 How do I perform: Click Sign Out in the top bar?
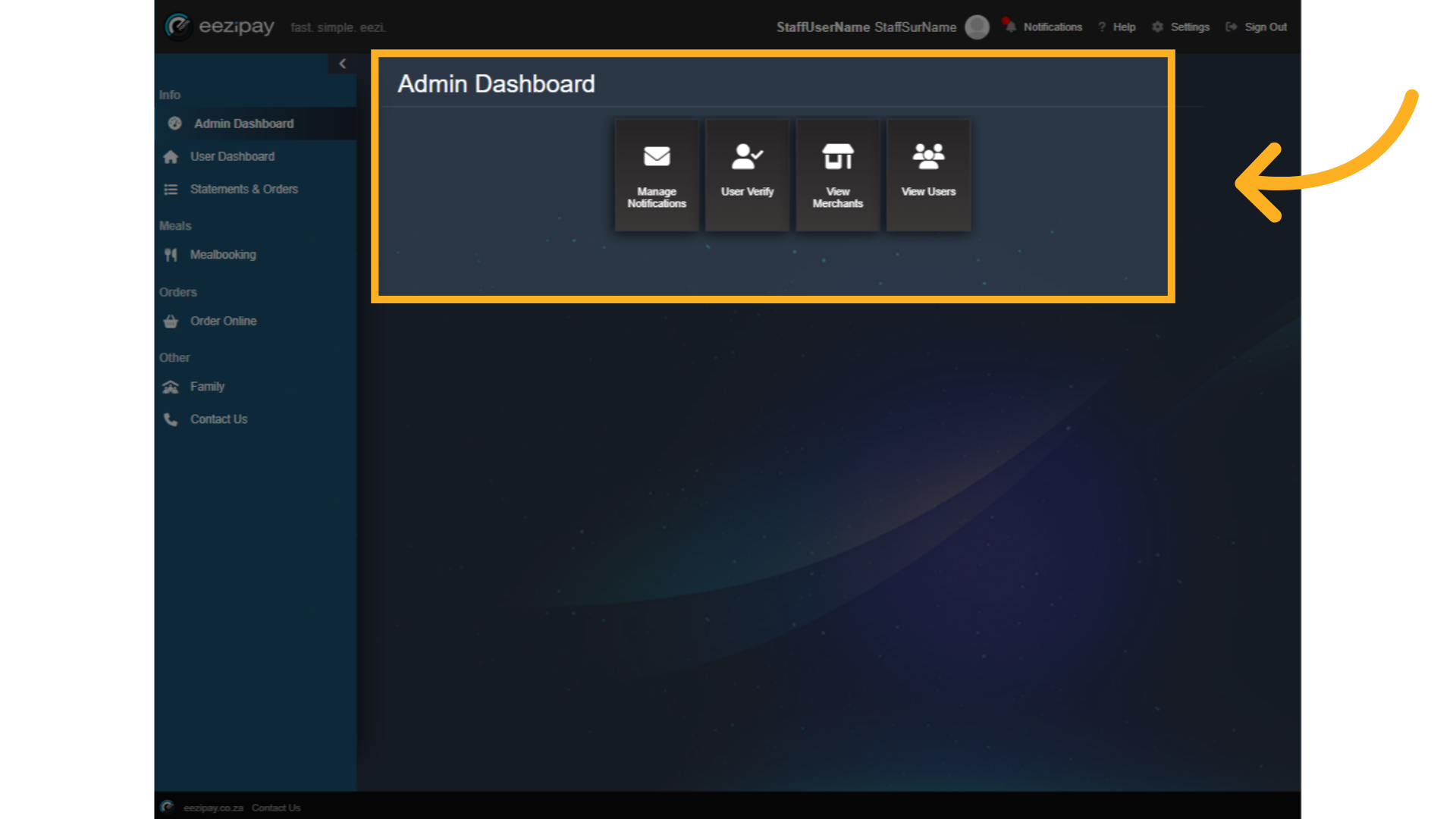(x=1266, y=27)
